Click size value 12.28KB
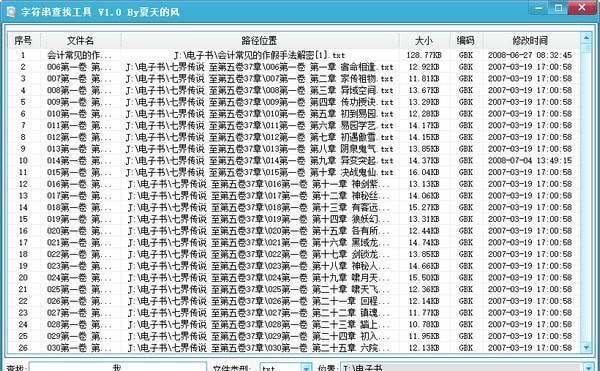 pos(424,114)
